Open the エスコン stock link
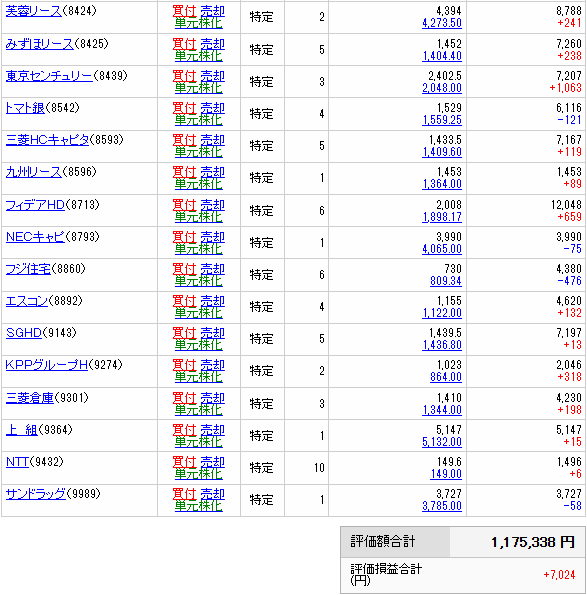This screenshot has height=595, width=587. (x=27, y=301)
